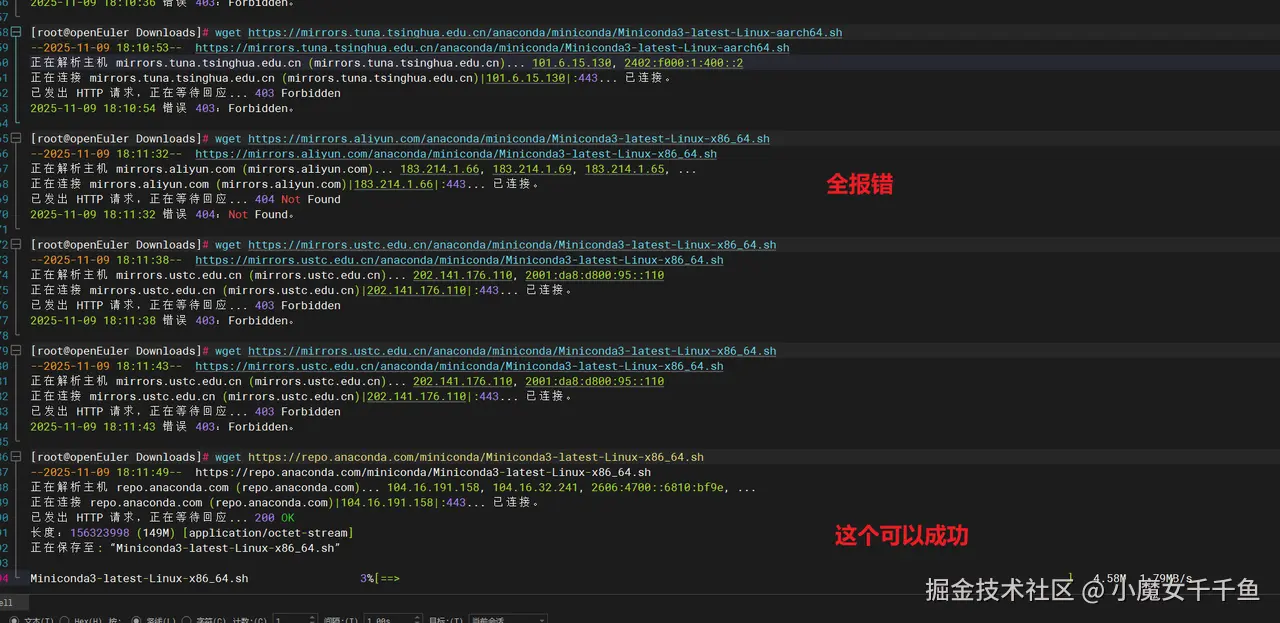This screenshot has width=1280, height=623.
Task: Open the tuna URL on the 18:10:53 line
Action: (x=492, y=48)
